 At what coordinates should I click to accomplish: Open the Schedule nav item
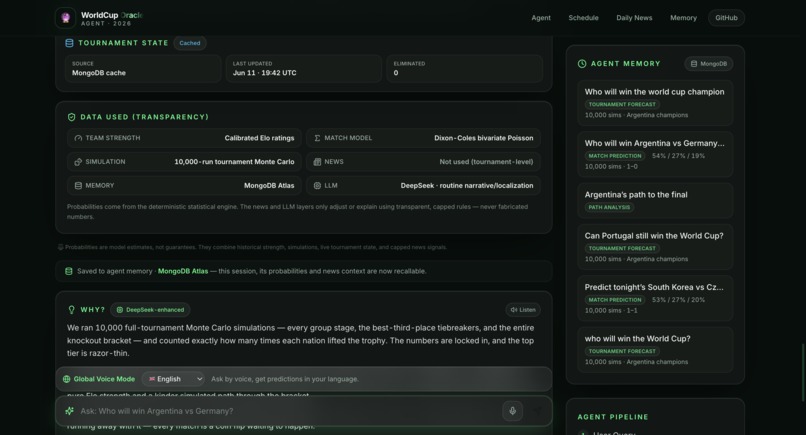583,18
